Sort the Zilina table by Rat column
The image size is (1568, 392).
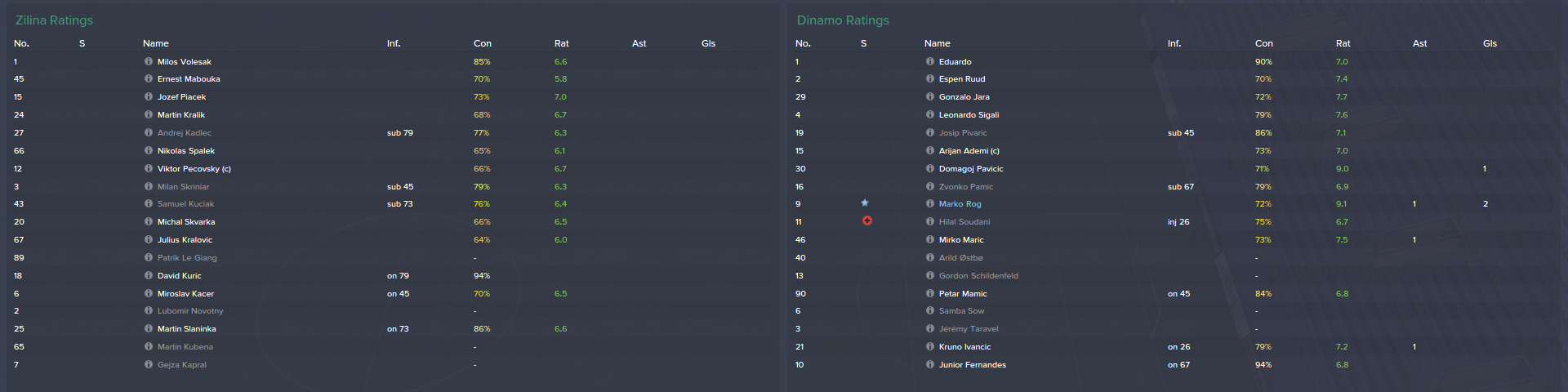tap(561, 43)
